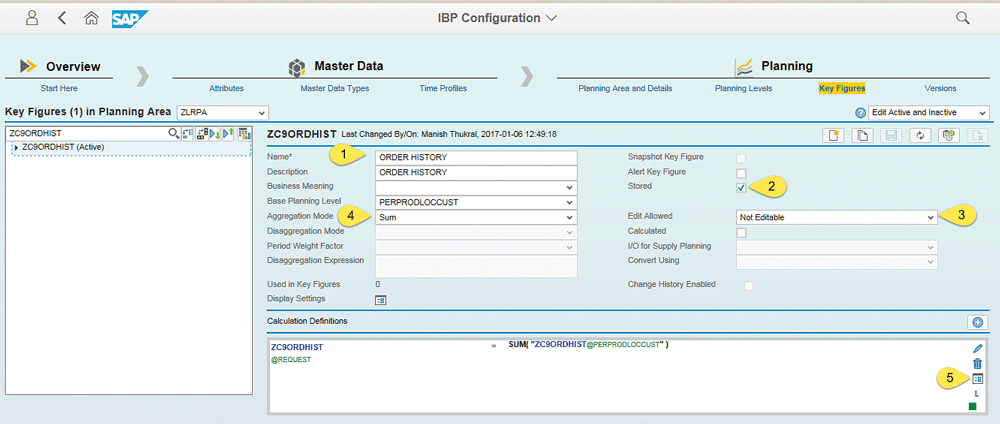This screenshot has width=1000, height=424.
Task: Click the disabled save disk icon
Action: [890, 135]
